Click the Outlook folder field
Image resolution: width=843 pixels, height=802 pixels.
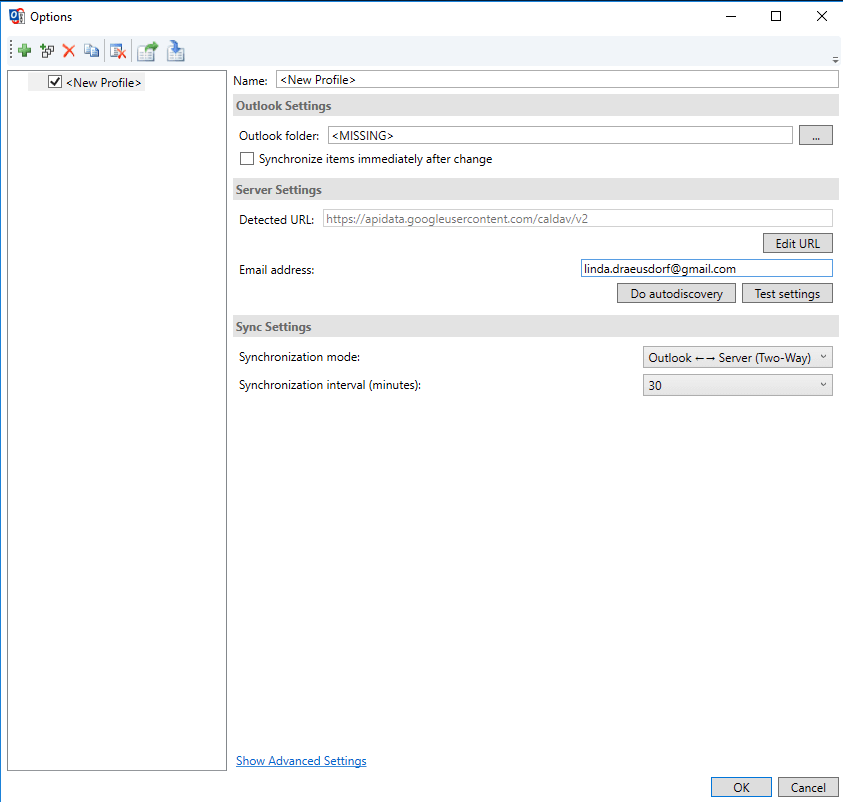pos(560,135)
